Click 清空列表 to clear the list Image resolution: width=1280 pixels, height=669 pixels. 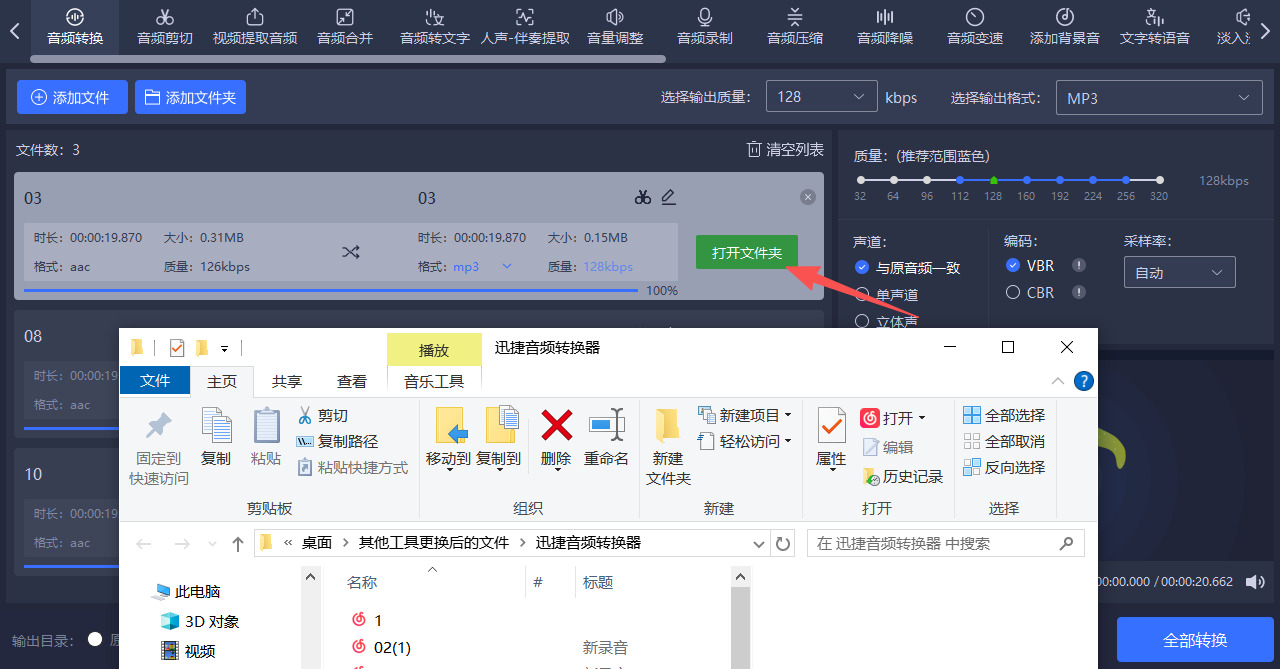785,149
